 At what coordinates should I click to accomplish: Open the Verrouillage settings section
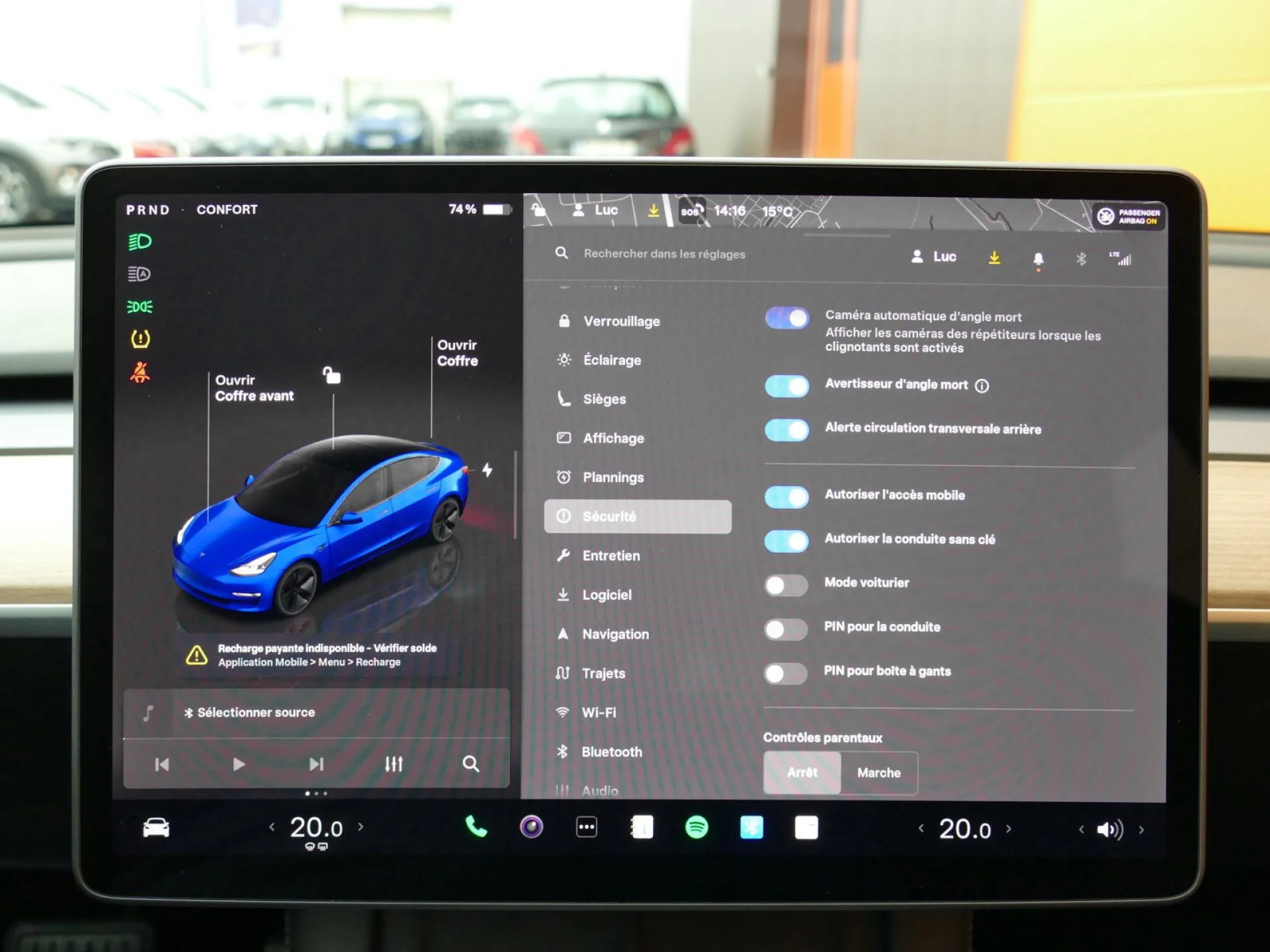click(x=620, y=321)
